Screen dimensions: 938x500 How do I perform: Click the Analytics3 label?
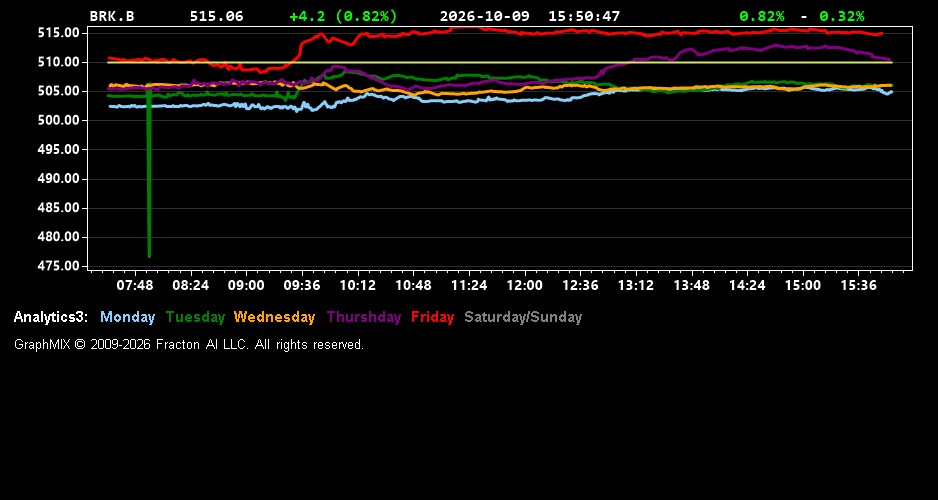click(51, 317)
